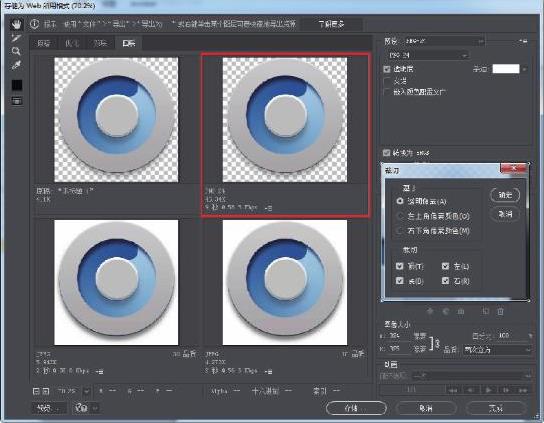The image size is (544, 423).
Task: Open the 品质 resampling quality dropdown
Action: [x=497, y=350]
